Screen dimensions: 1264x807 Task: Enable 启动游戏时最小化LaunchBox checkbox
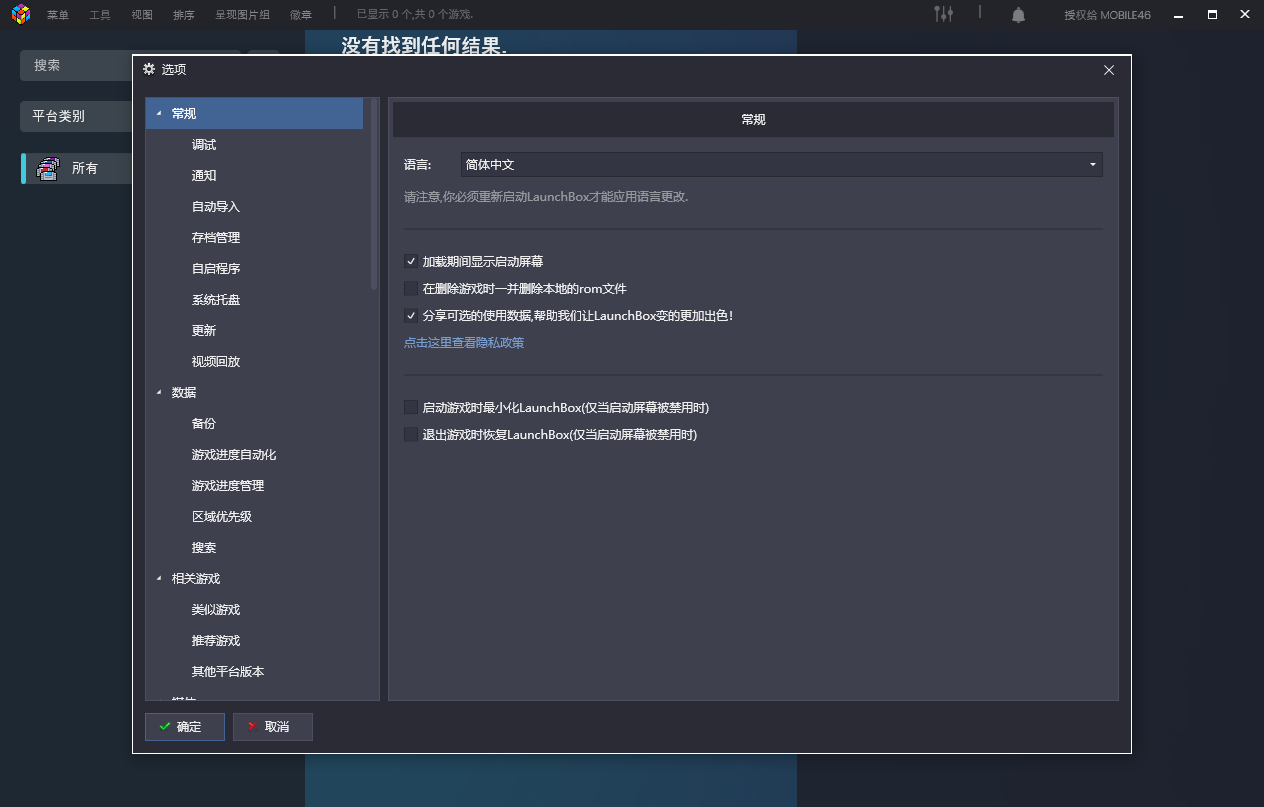411,407
